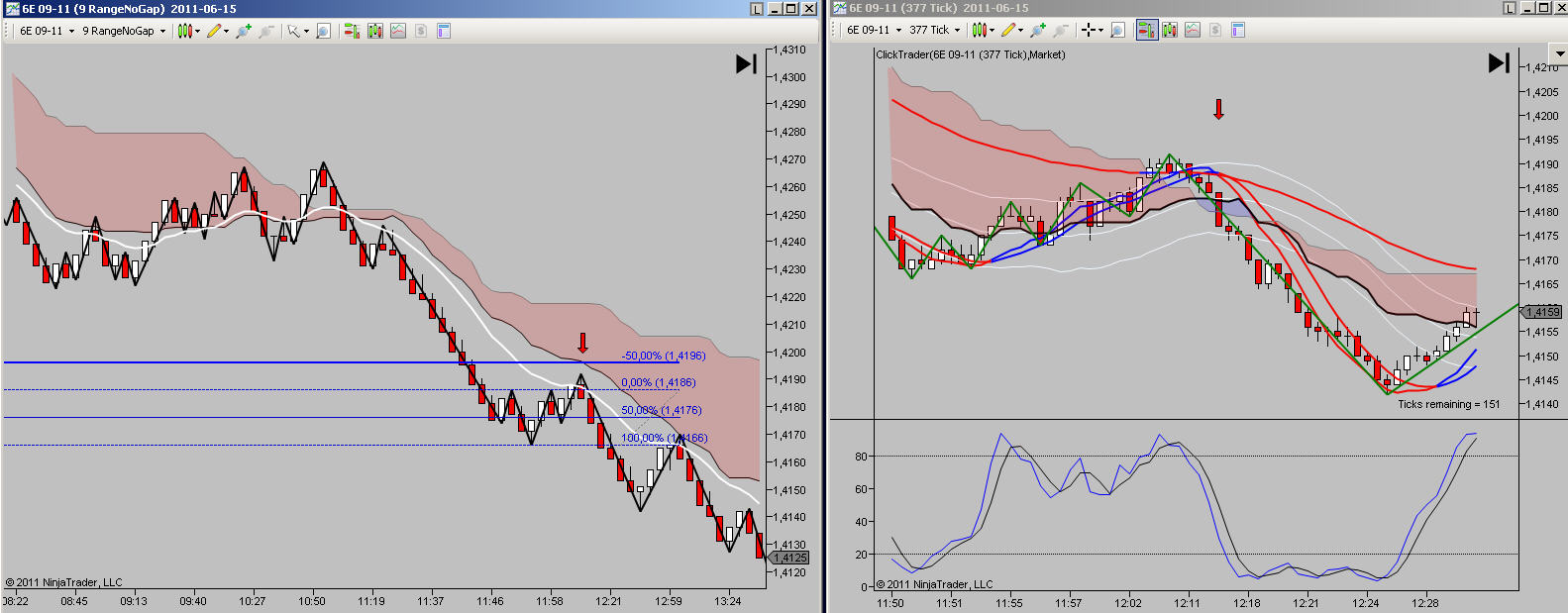1568x613 pixels.
Task: Click zoom out icon in 377 Tick chart
Action: click(1060, 30)
